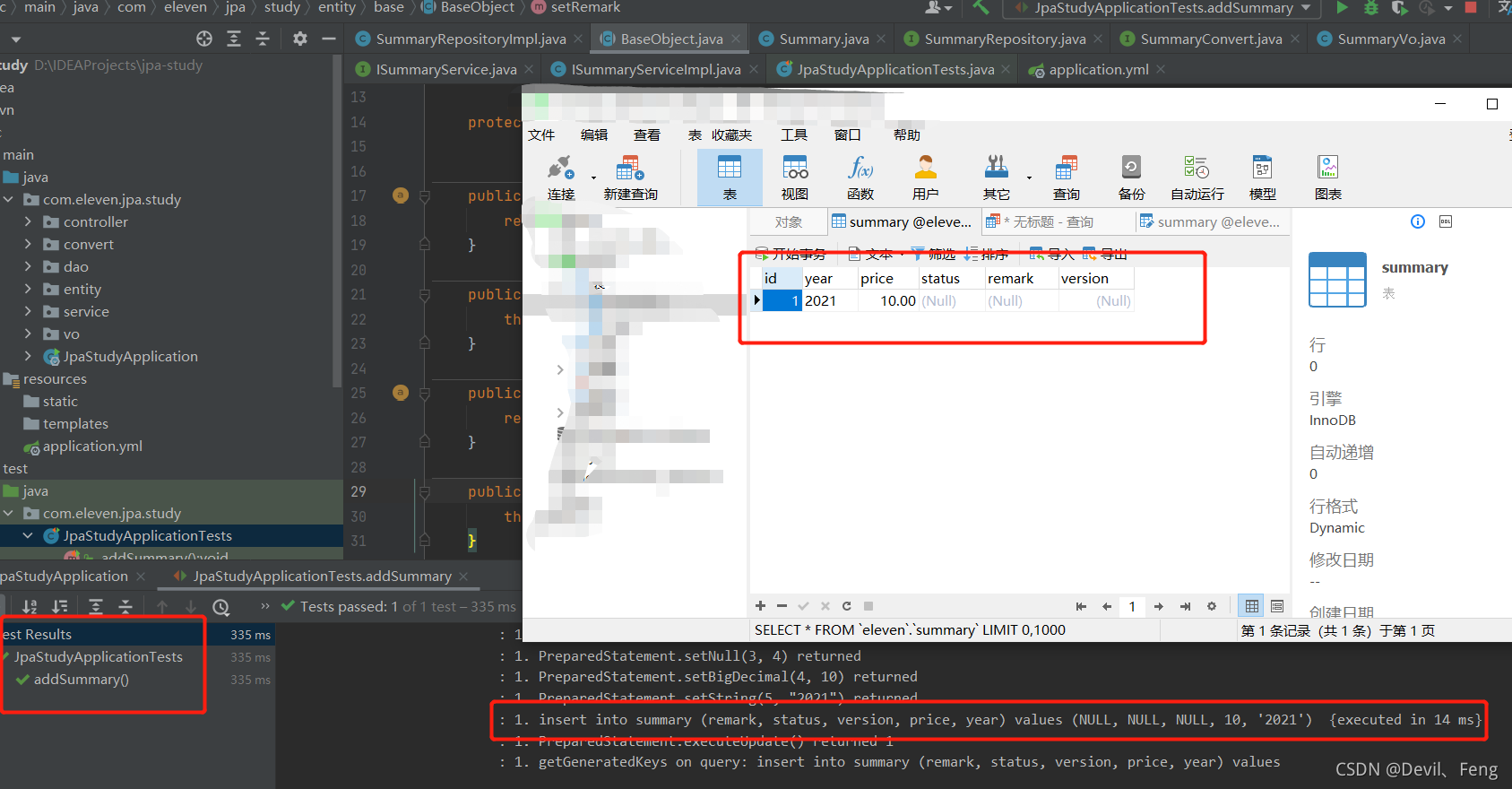The width and height of the screenshot is (1512, 789).
Task: Click Filter (筛选) button
Action: [934, 254]
